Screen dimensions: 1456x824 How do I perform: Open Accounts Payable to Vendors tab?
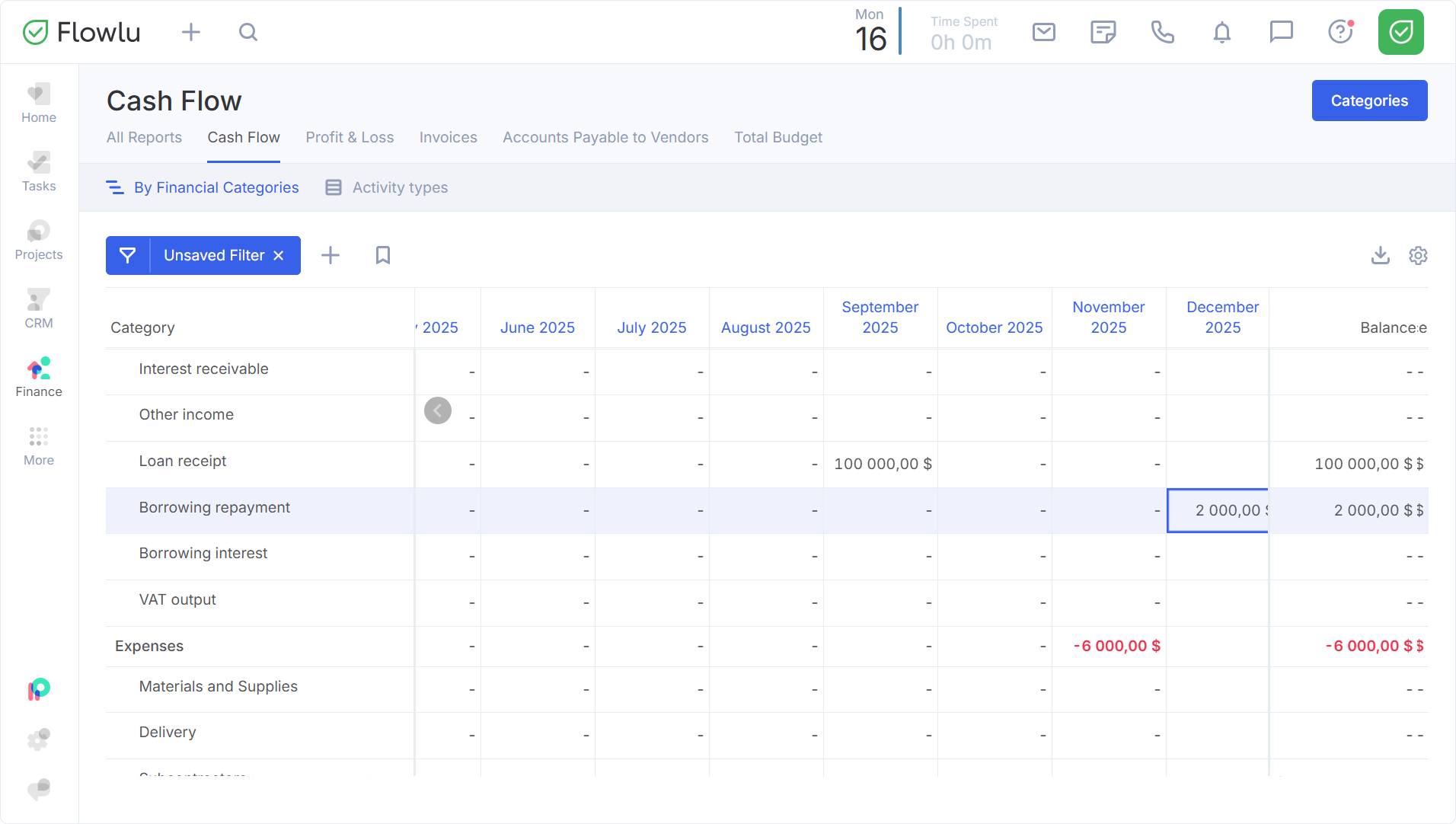(605, 137)
